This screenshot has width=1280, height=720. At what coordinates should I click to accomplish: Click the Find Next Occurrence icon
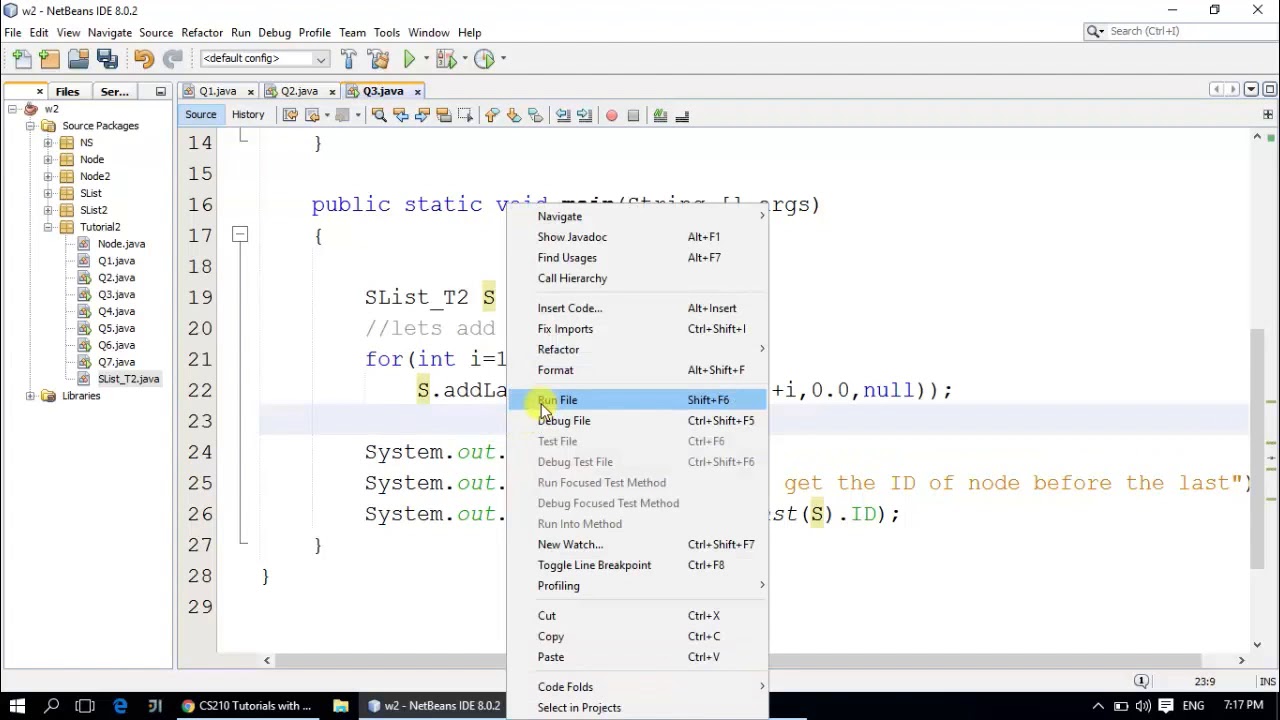coord(422,115)
